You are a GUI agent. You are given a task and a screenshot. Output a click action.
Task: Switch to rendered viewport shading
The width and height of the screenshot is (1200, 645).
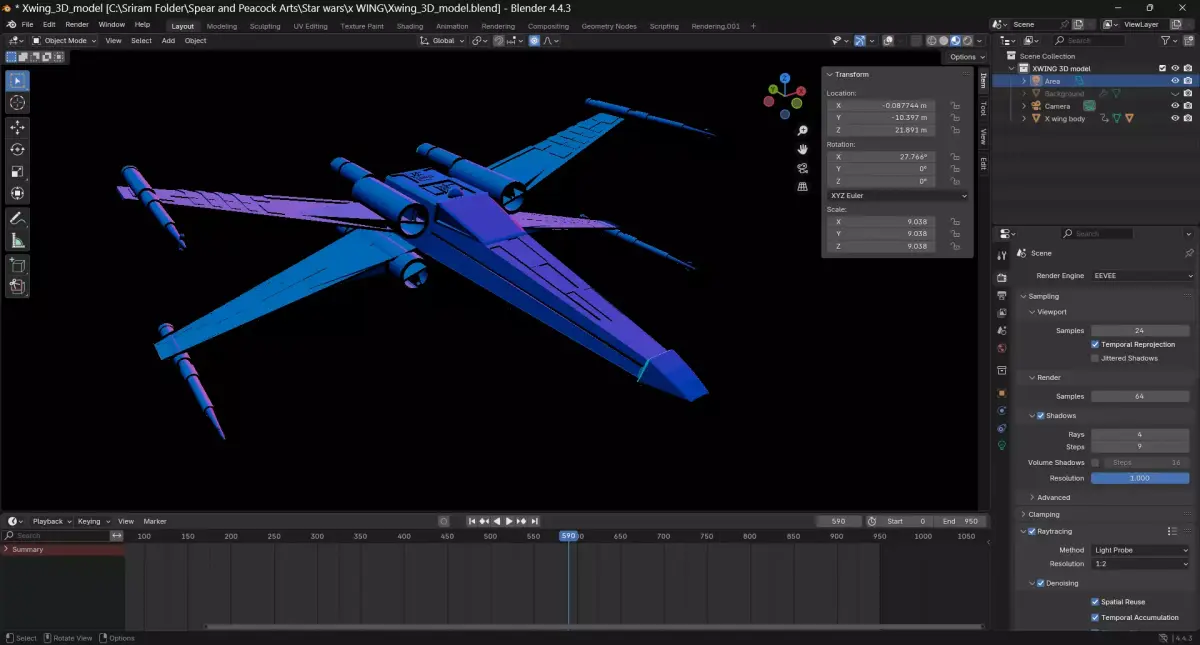pyautogui.click(x=968, y=41)
